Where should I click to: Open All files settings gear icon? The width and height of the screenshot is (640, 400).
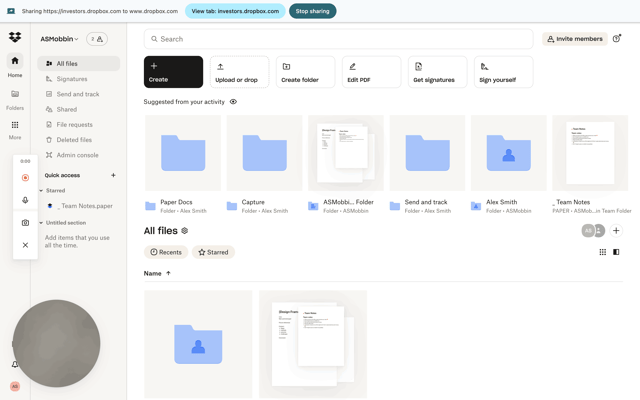click(184, 231)
